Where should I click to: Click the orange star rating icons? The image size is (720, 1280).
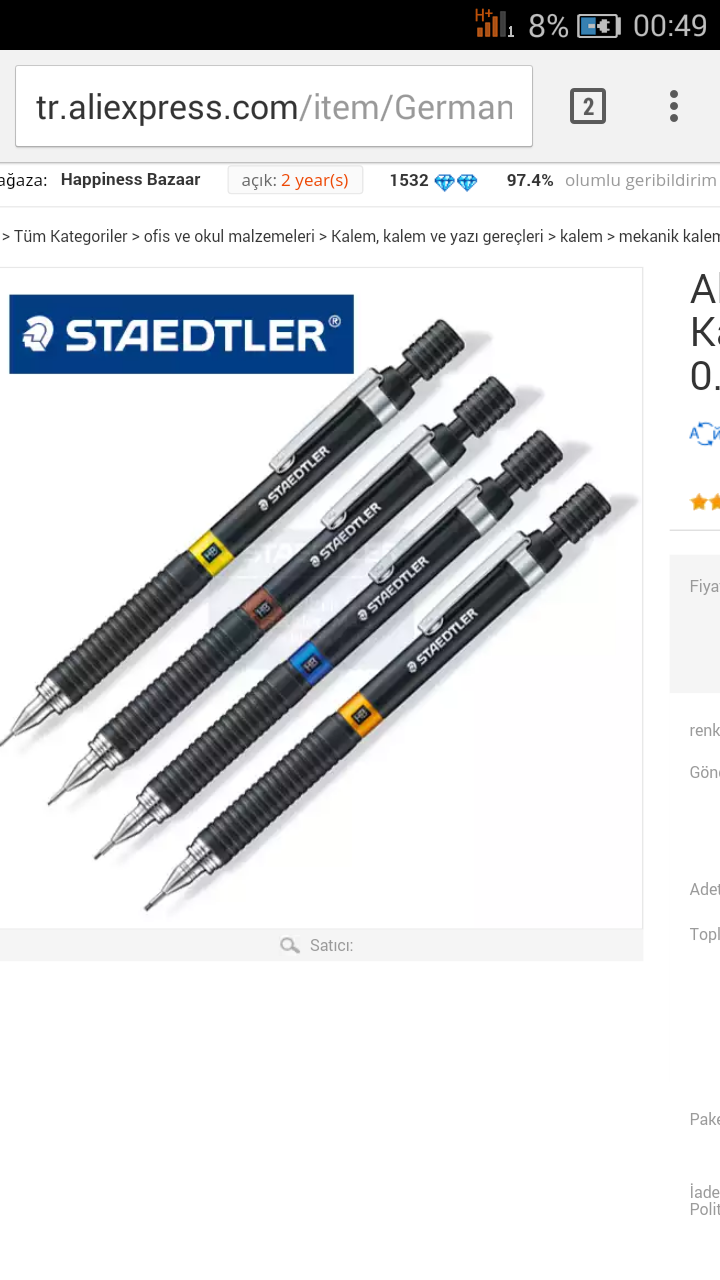pyautogui.click(x=705, y=502)
